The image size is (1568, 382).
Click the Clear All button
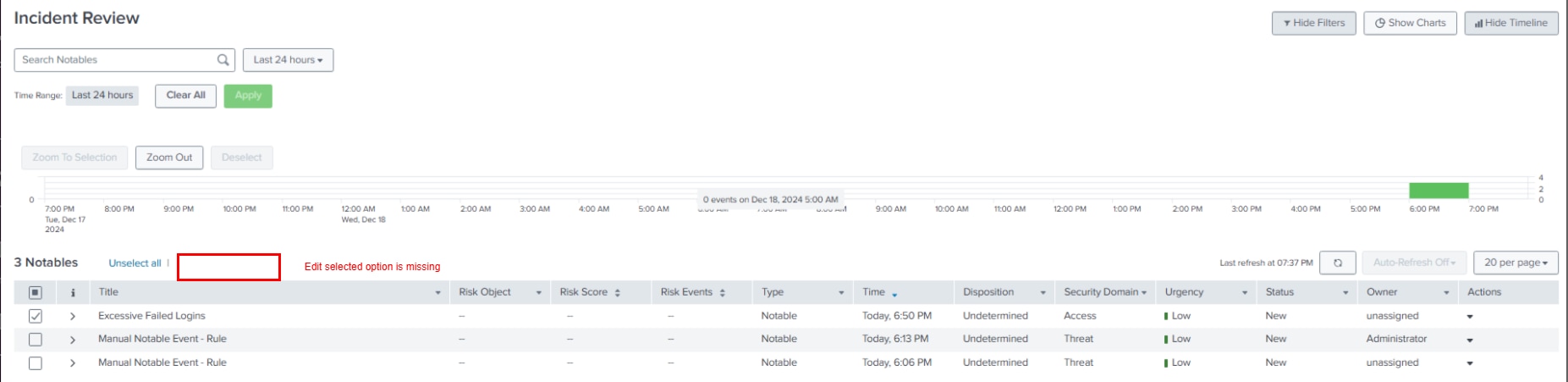click(x=186, y=96)
